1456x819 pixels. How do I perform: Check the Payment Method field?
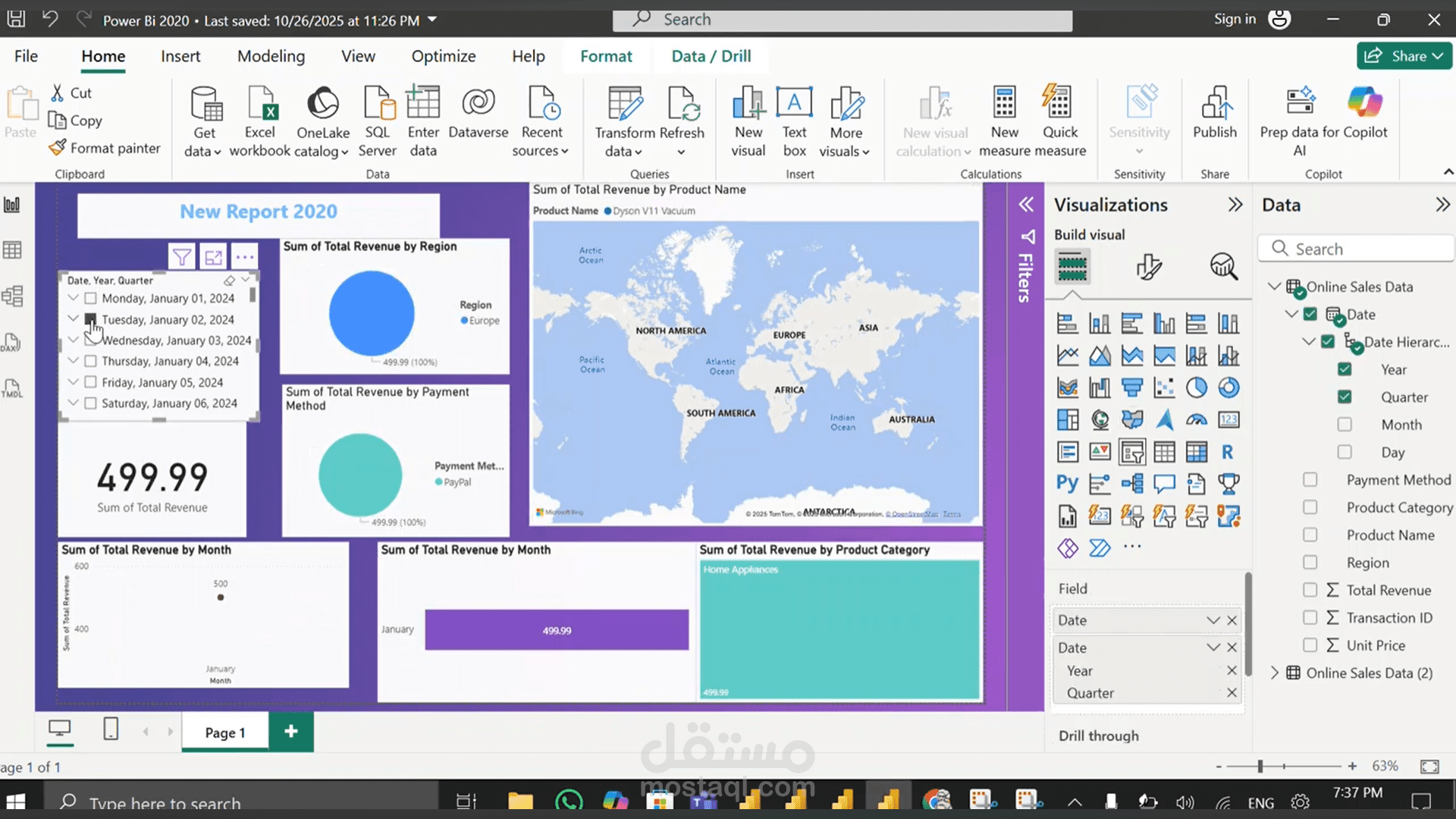click(x=1310, y=479)
